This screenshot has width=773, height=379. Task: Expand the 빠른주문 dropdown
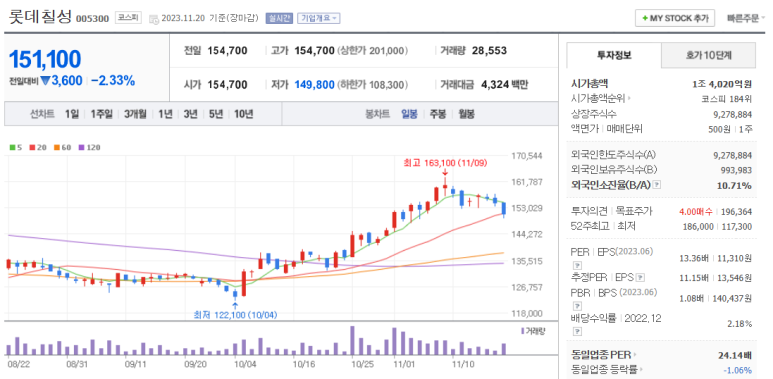746,18
